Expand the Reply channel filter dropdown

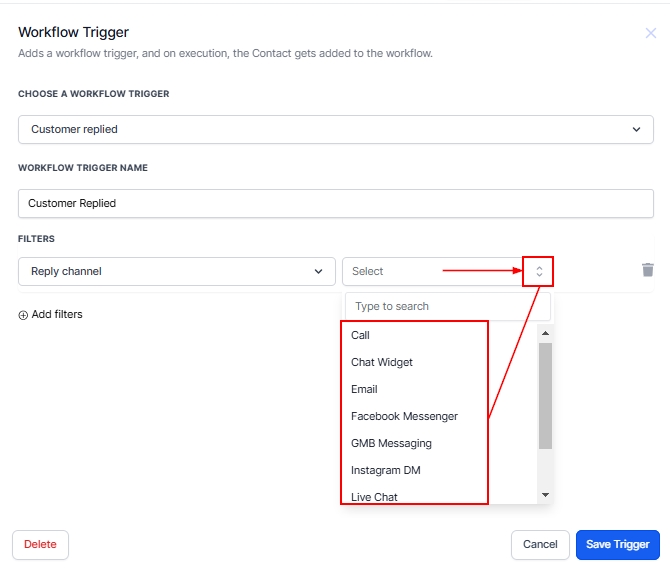click(176, 271)
